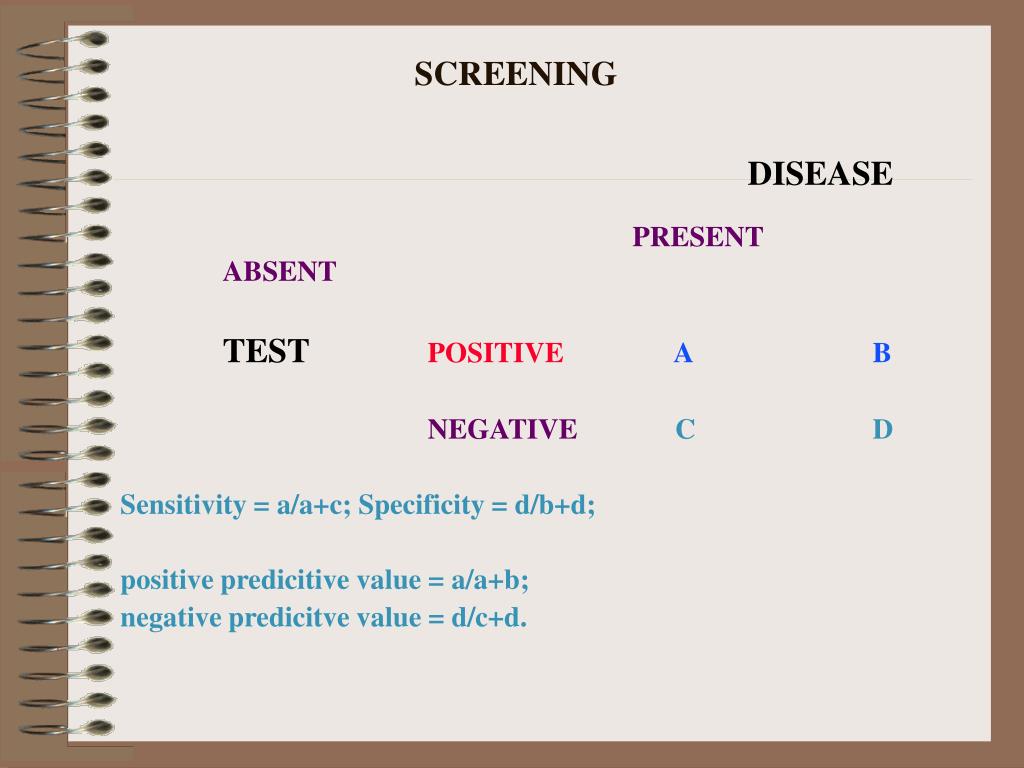Click the Specificity = d/b+d formula

[x=477, y=505]
